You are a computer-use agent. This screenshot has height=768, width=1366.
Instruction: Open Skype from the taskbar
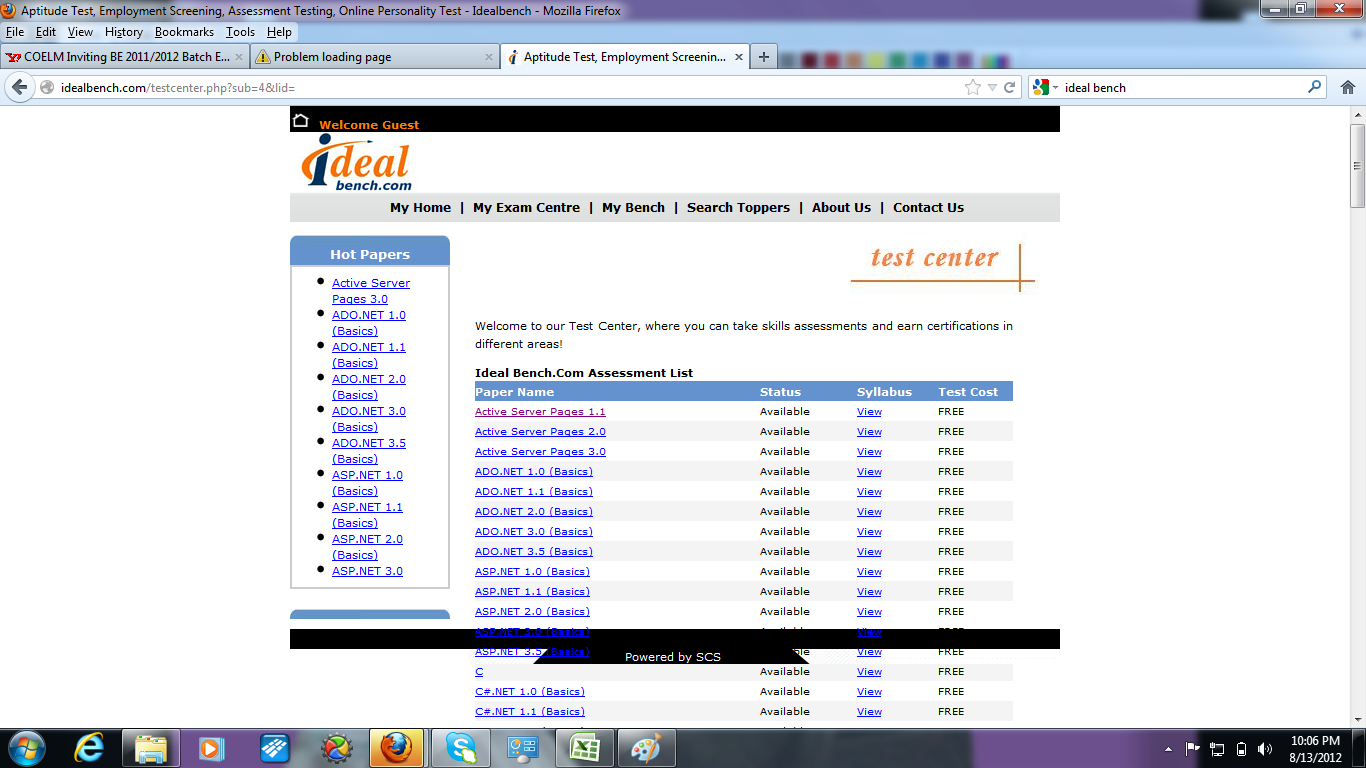click(461, 748)
